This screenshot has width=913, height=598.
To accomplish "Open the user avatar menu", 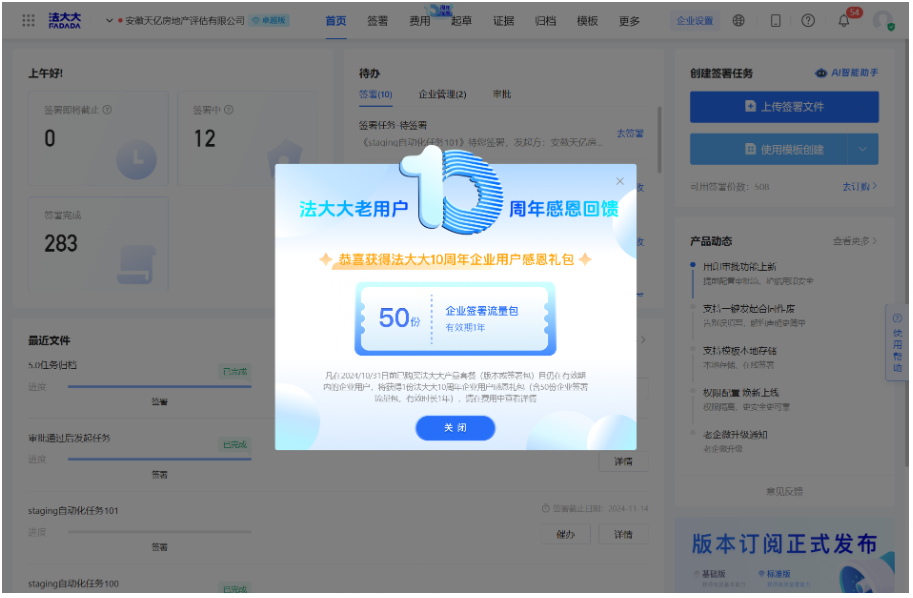I will click(885, 21).
